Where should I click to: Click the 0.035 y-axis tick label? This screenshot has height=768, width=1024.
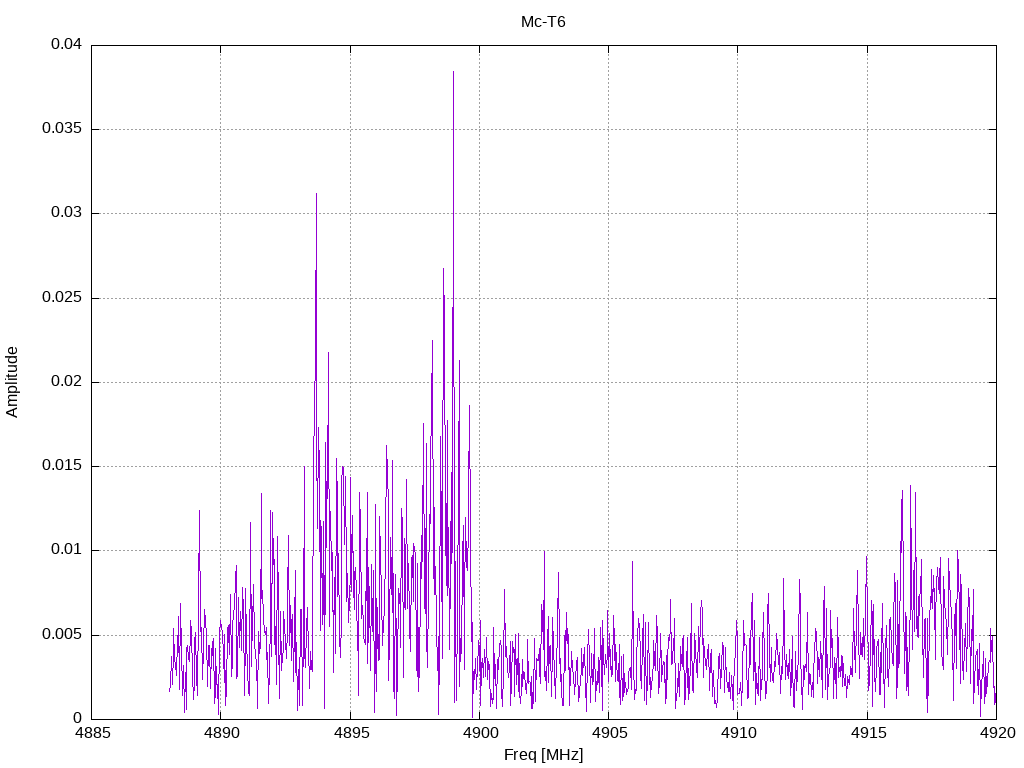click(x=63, y=129)
